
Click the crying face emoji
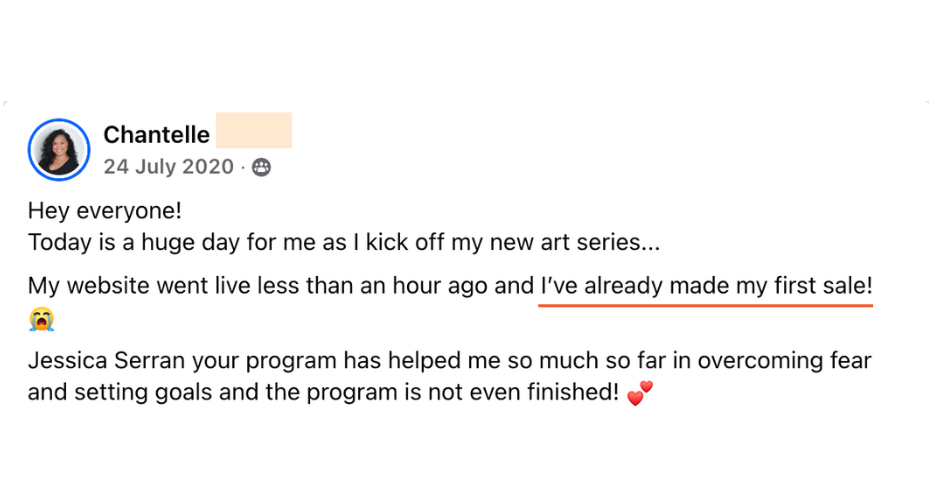pos(41,320)
